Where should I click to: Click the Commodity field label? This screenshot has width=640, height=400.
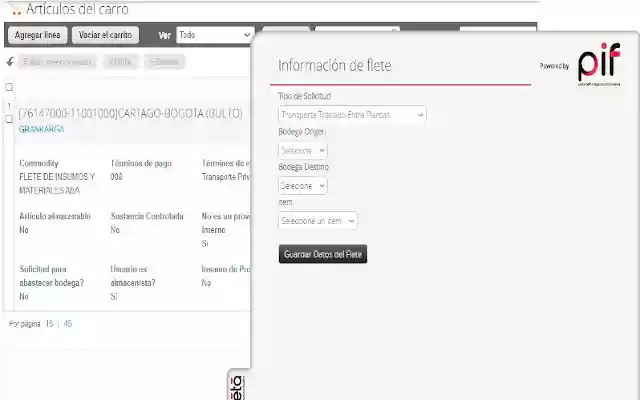[39, 164]
